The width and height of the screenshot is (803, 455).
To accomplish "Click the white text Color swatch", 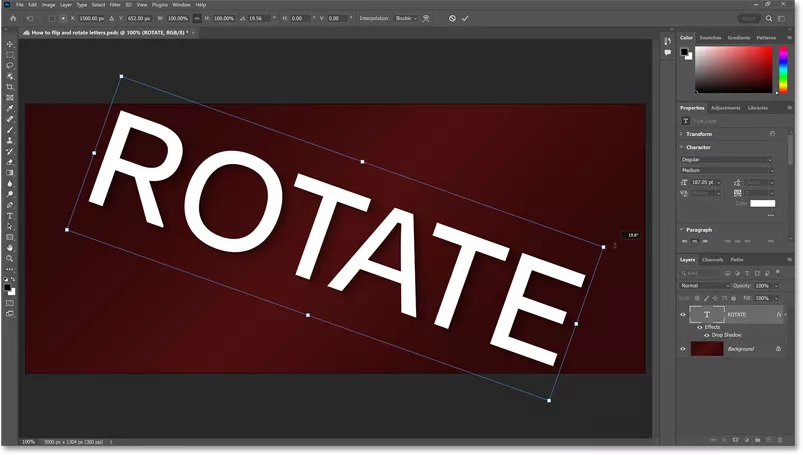I will tap(763, 203).
